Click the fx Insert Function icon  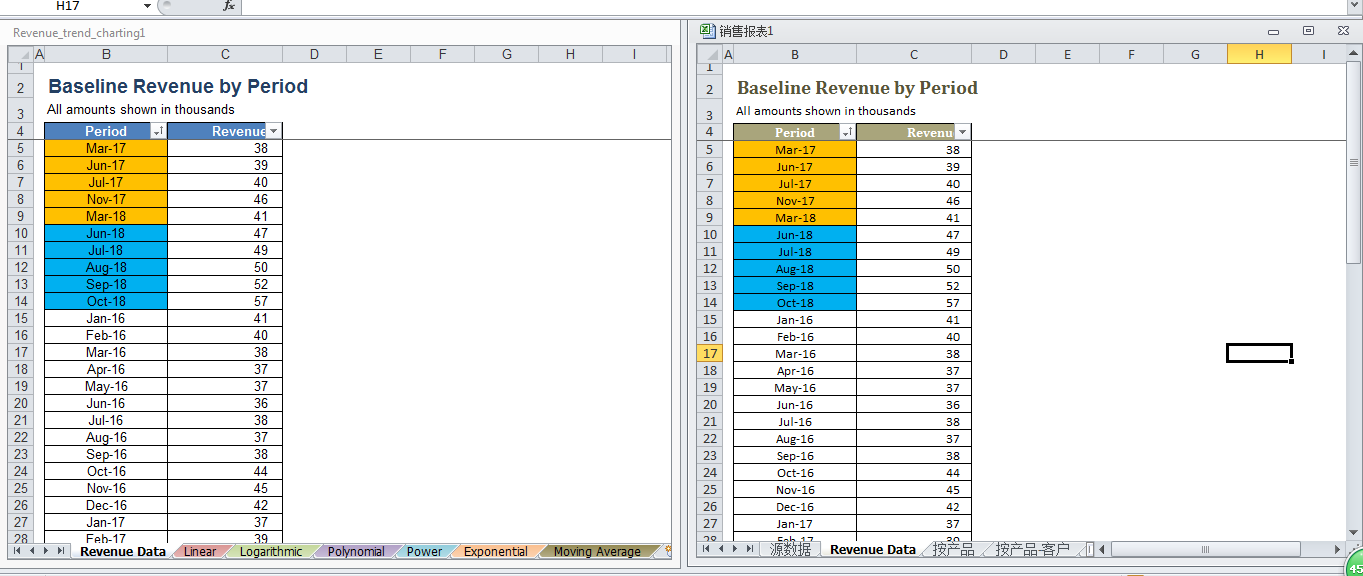[228, 6]
